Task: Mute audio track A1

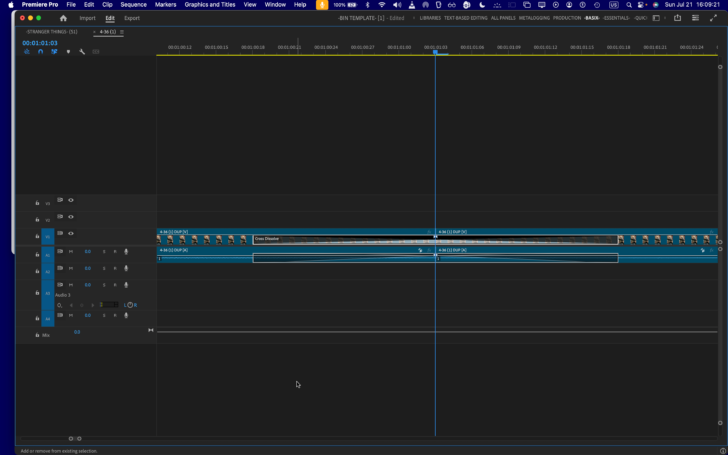Action: pos(70,252)
